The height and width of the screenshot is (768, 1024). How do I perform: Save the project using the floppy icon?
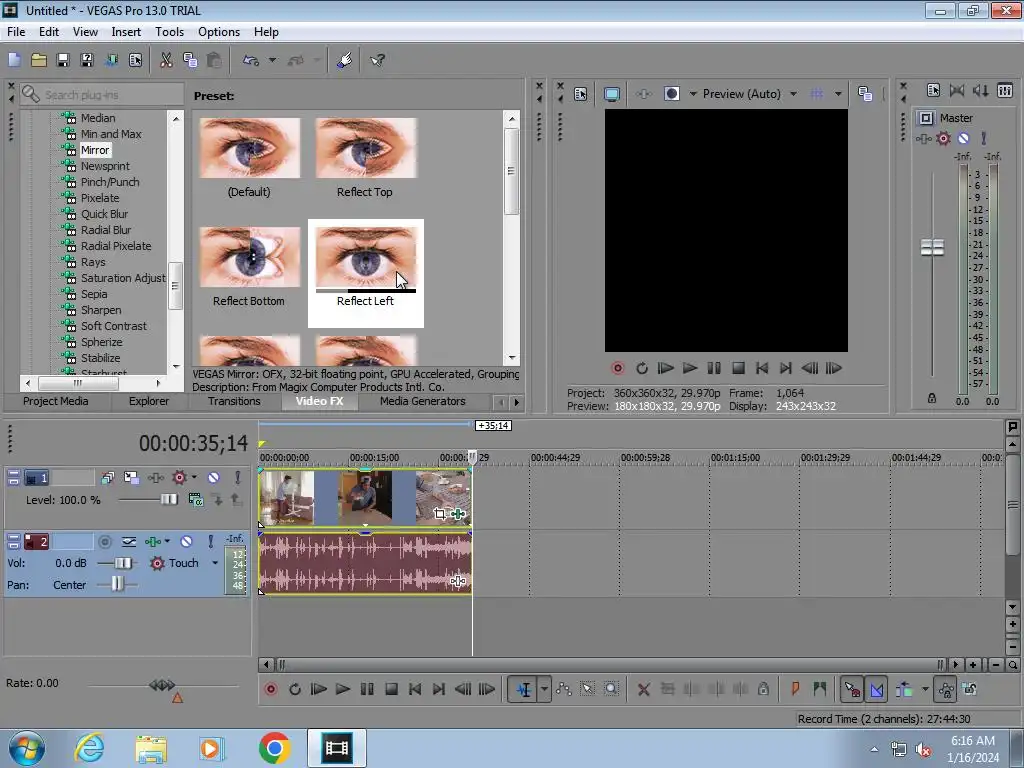63,60
